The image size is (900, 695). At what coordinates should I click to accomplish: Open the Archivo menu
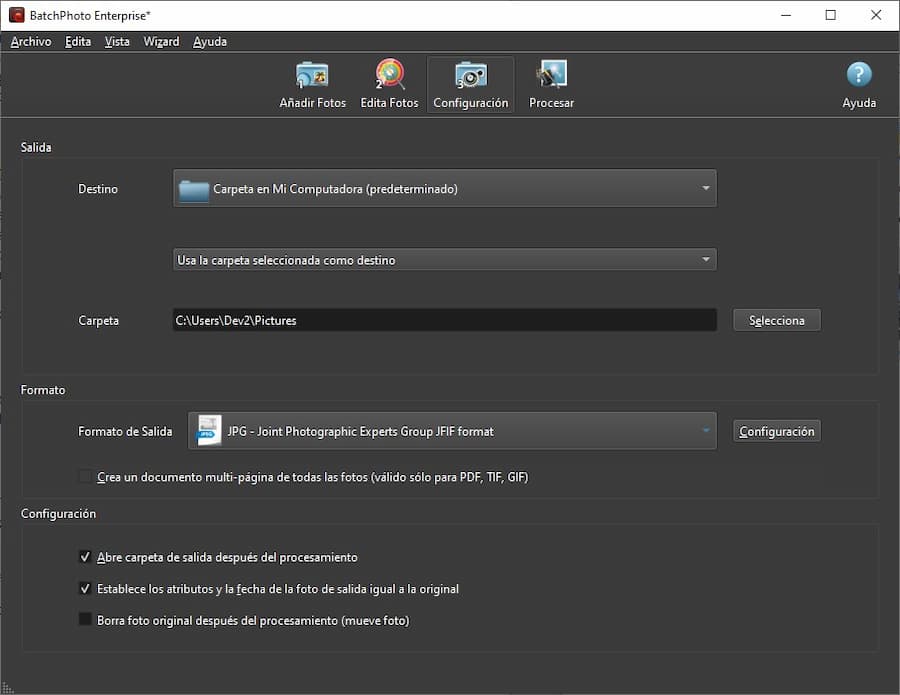(31, 41)
